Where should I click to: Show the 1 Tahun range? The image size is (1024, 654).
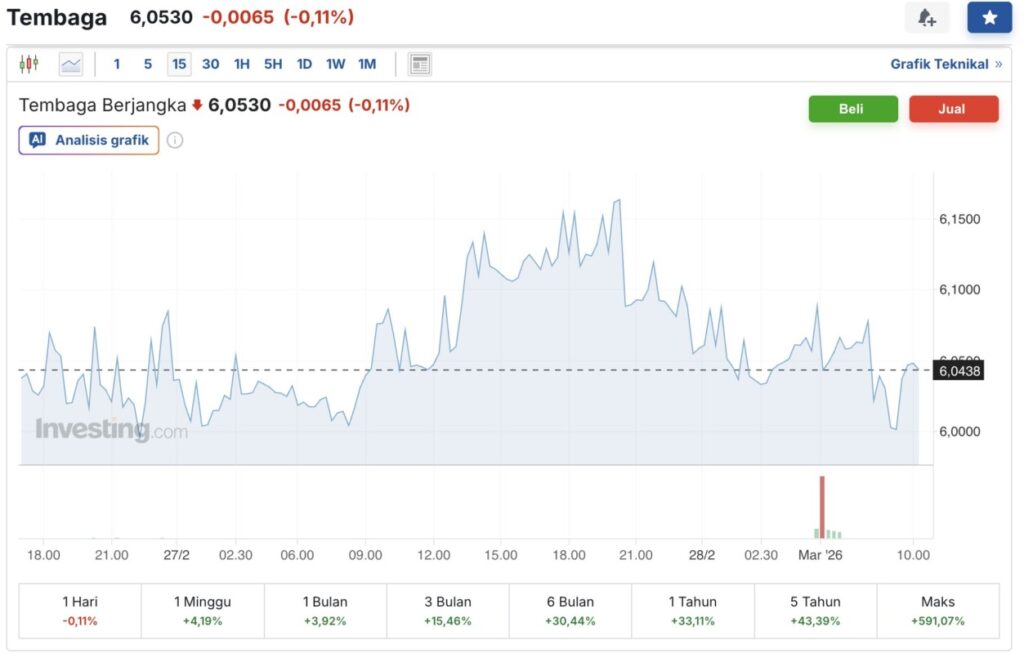(x=692, y=610)
